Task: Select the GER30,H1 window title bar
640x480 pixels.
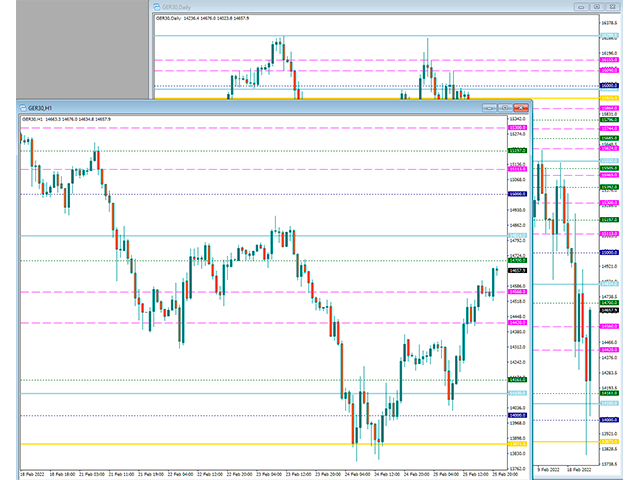Action: tap(250, 108)
